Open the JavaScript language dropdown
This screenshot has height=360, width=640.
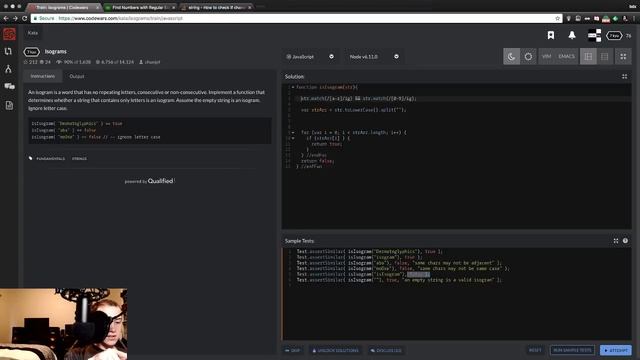coord(311,56)
